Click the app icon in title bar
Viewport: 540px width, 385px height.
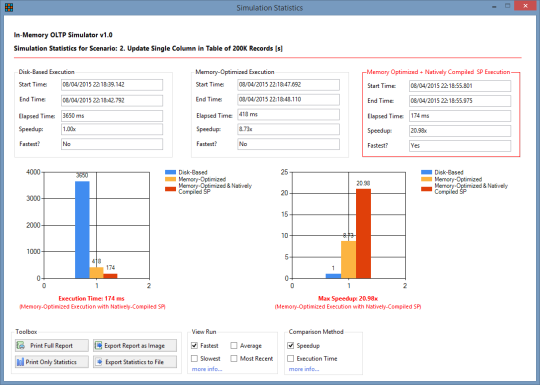(9, 7)
